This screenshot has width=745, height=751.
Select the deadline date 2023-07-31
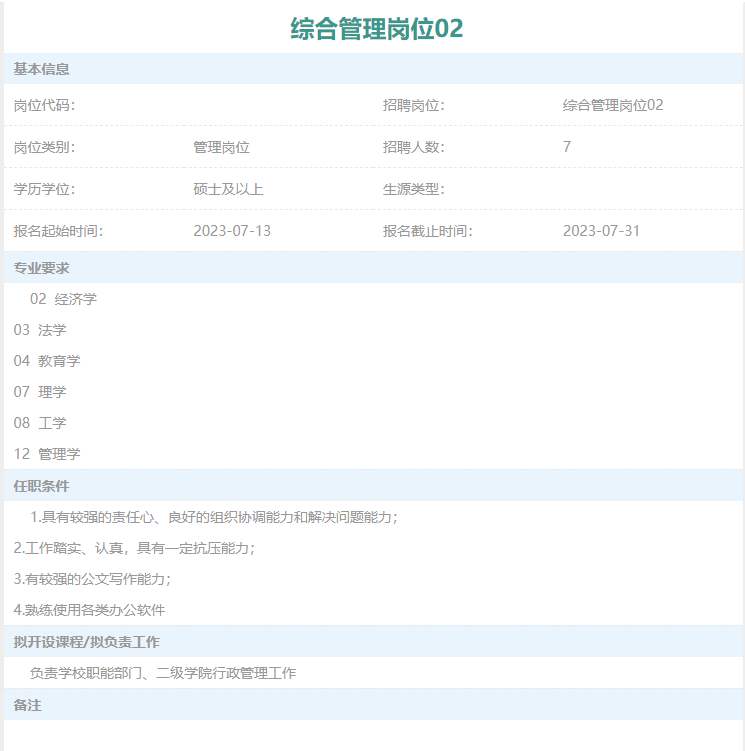(x=601, y=231)
